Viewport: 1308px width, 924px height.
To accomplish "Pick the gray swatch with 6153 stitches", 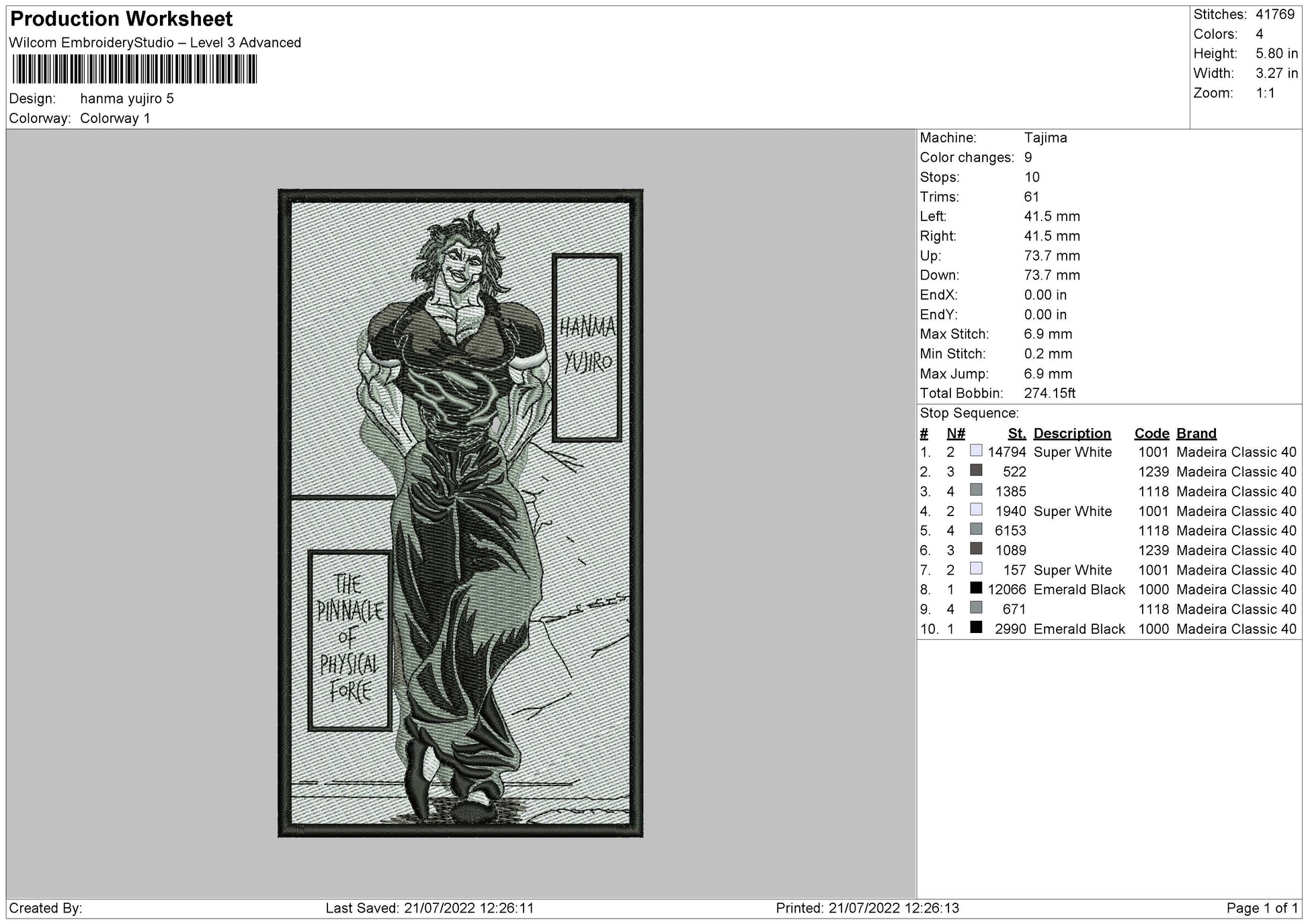I will (x=976, y=530).
